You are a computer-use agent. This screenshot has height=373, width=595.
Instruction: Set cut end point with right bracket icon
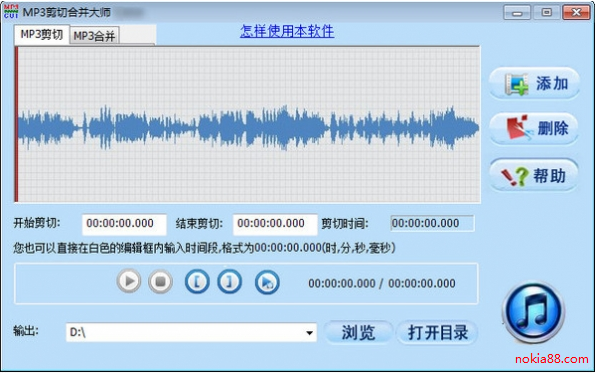point(229,282)
